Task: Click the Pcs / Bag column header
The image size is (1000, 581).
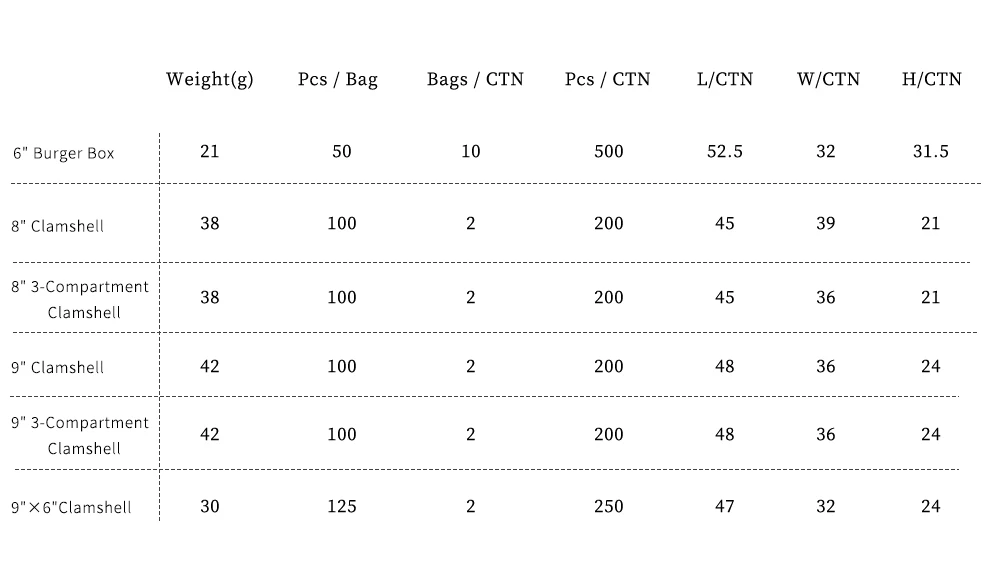Action: click(x=338, y=80)
